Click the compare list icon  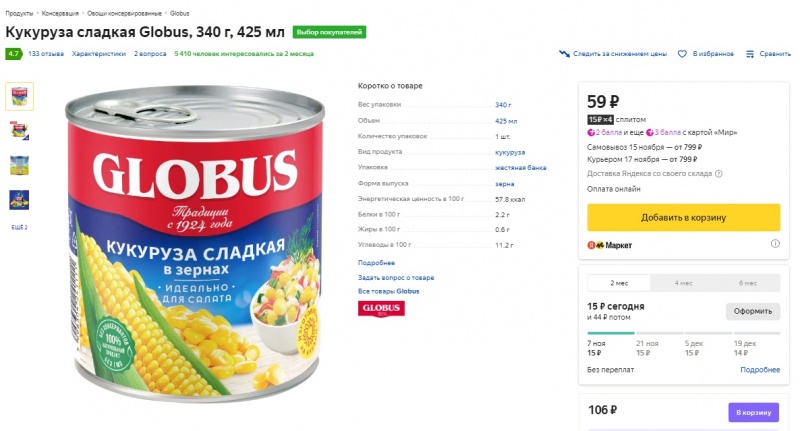(750, 54)
